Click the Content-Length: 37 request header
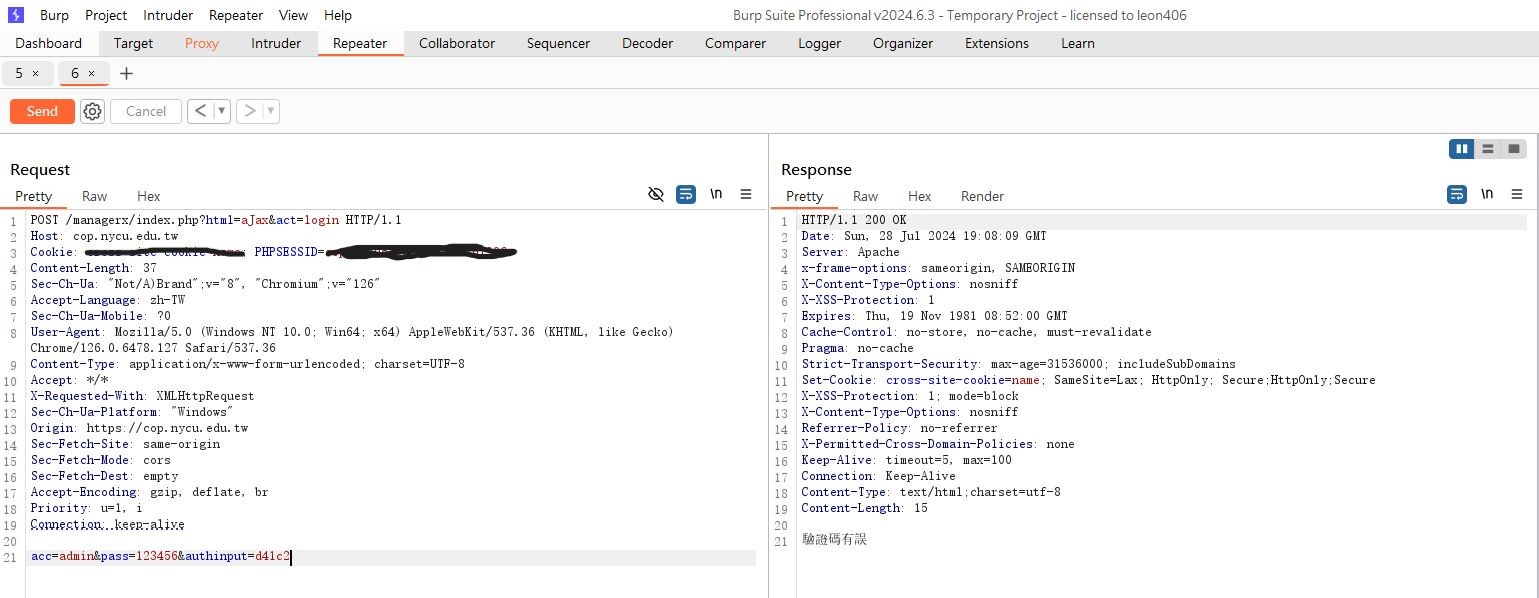1539x598 pixels. [x=93, y=268]
